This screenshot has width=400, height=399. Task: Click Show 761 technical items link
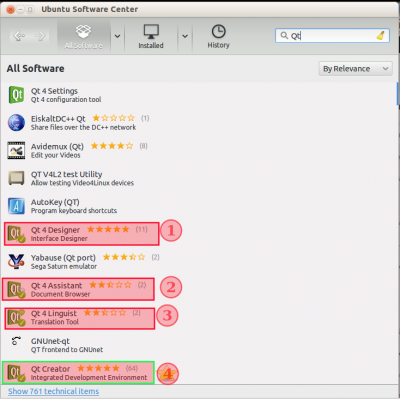point(53,391)
